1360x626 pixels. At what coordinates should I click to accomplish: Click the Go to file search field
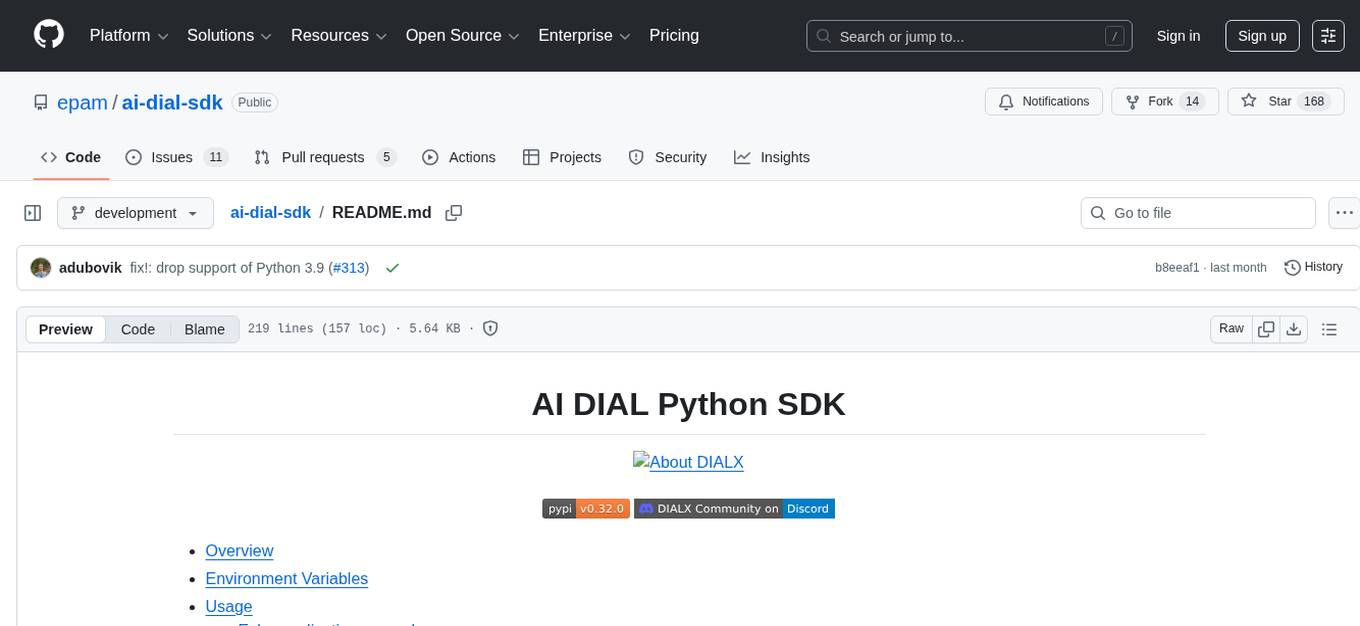[x=1197, y=212]
